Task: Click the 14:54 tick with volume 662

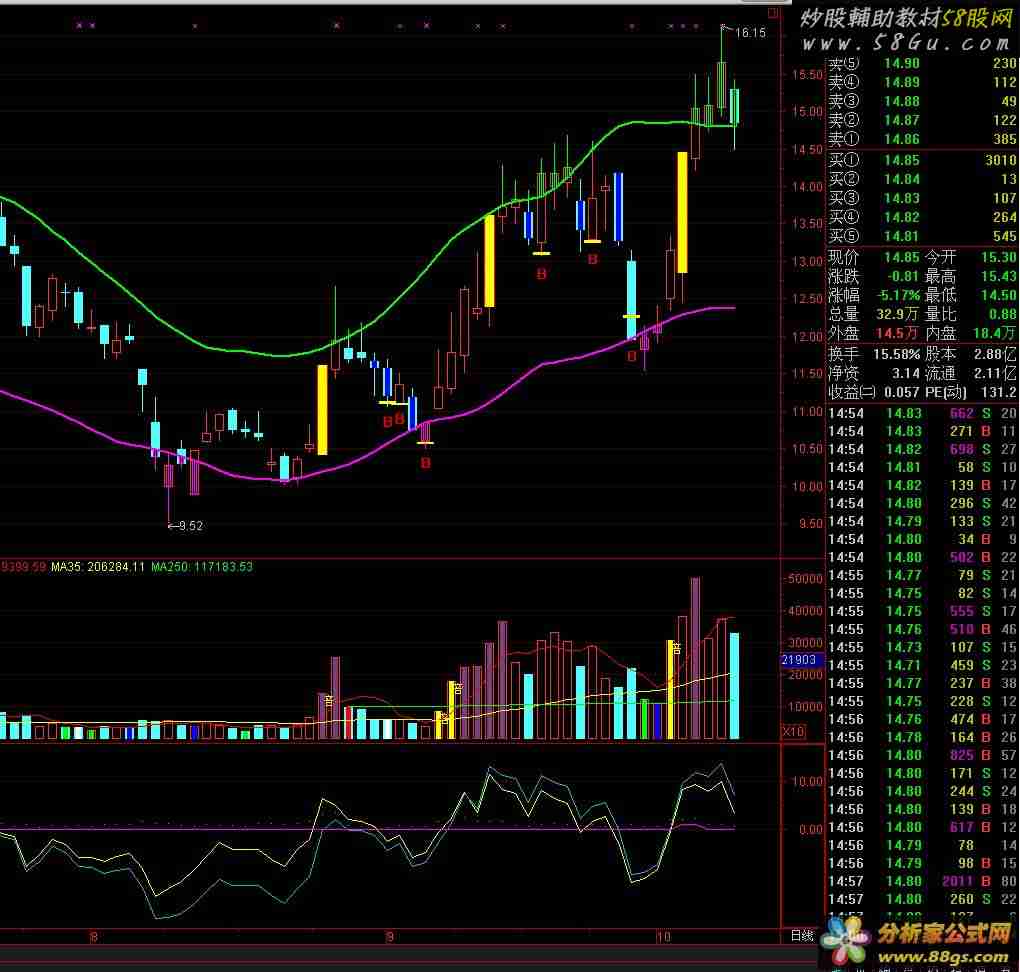Action: pos(922,413)
